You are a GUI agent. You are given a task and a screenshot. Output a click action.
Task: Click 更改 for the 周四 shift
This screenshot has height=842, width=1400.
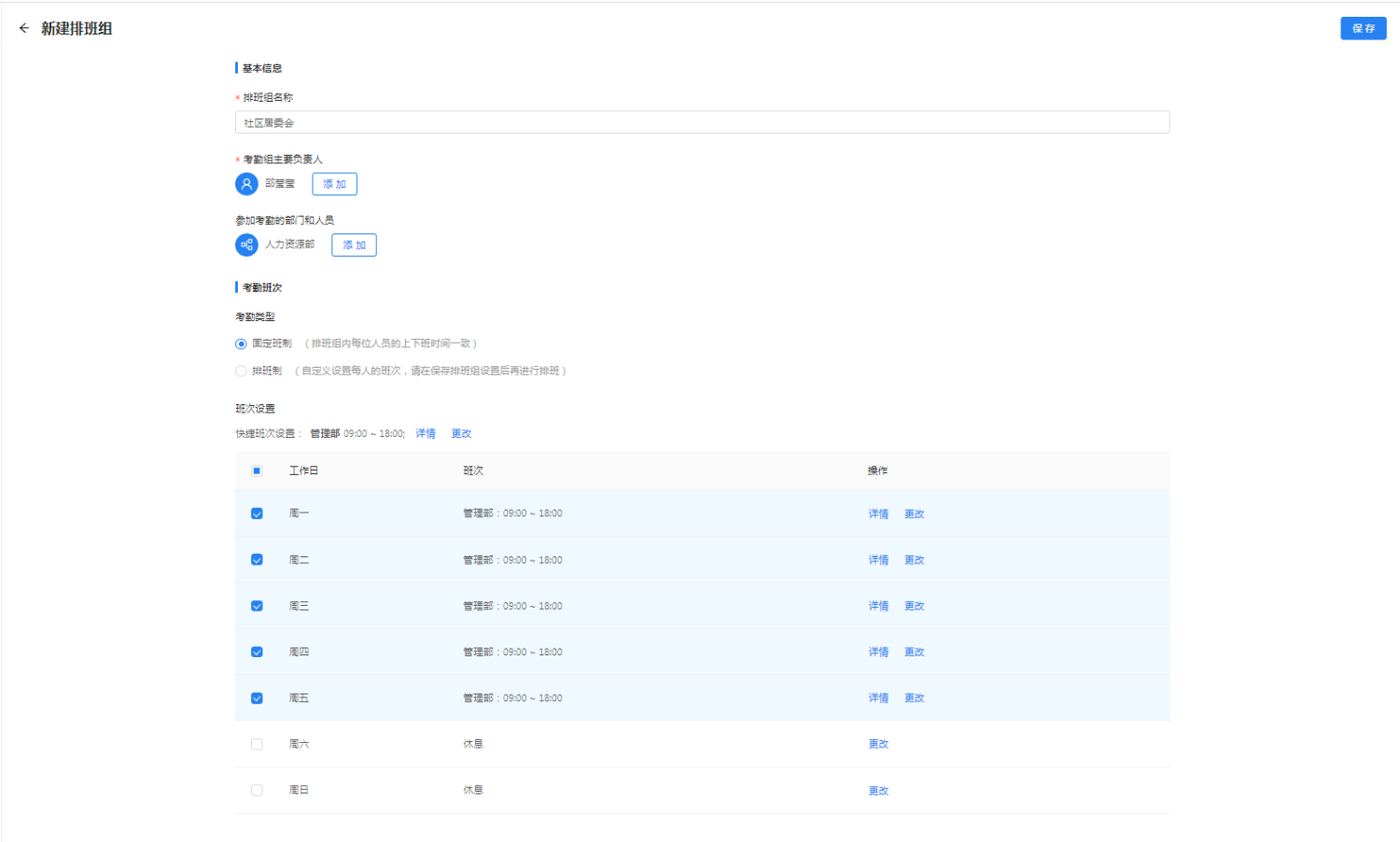click(914, 652)
